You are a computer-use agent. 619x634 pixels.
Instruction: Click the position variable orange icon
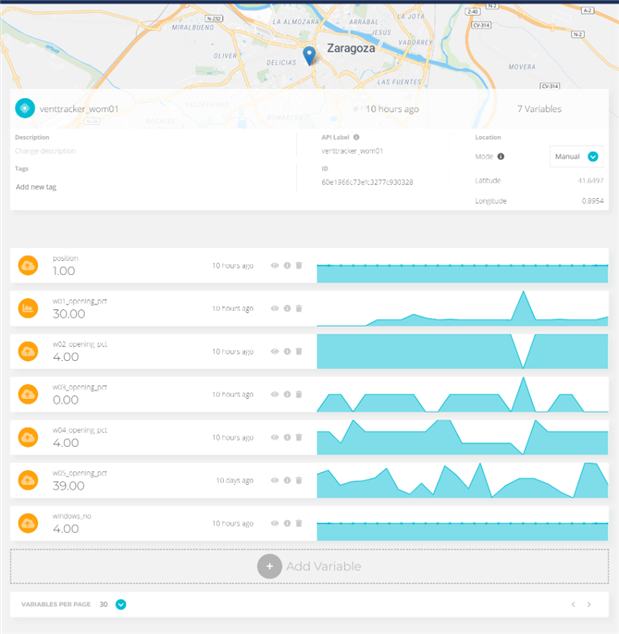pyautogui.click(x=28, y=265)
